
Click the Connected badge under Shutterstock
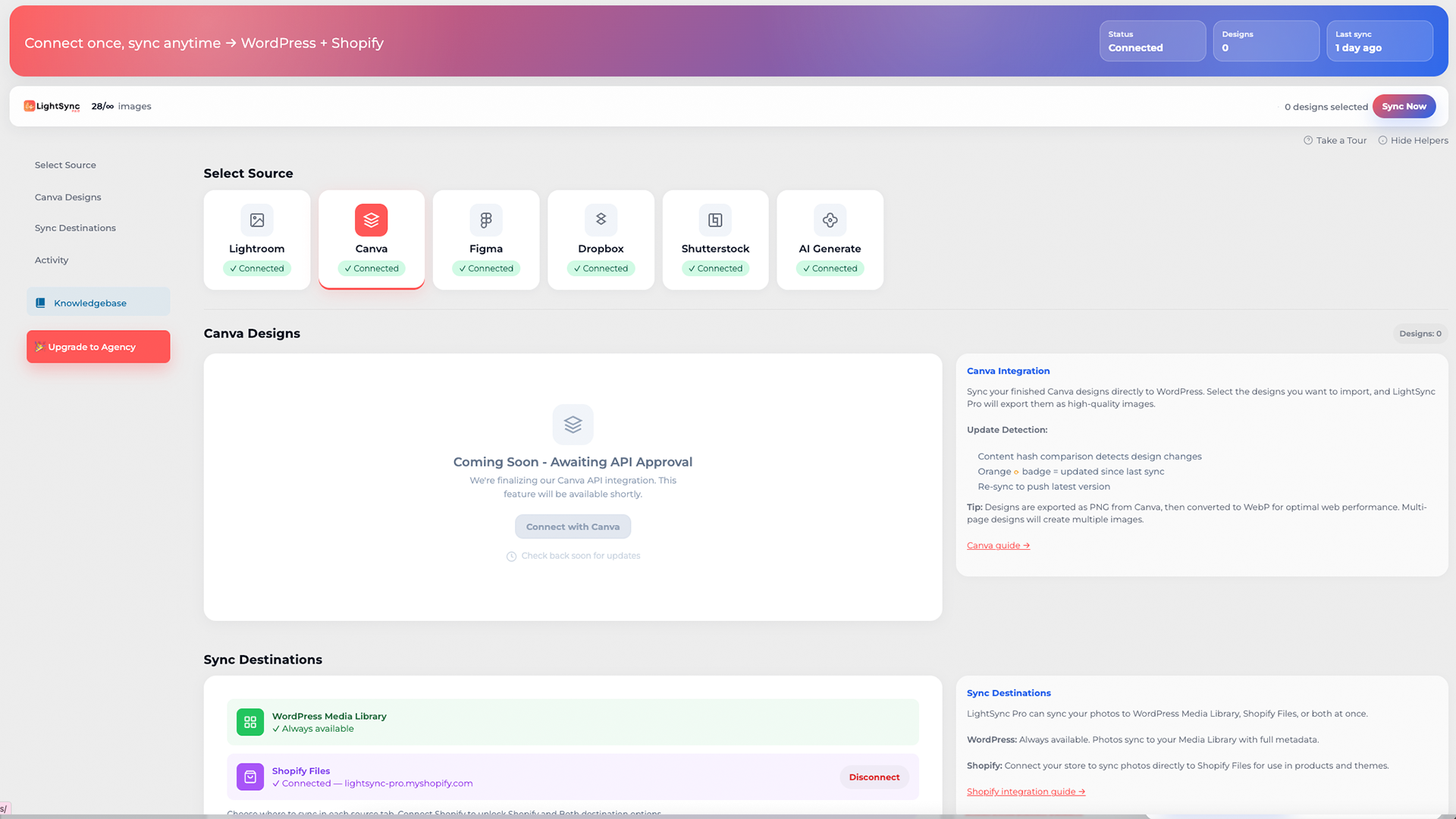(715, 268)
